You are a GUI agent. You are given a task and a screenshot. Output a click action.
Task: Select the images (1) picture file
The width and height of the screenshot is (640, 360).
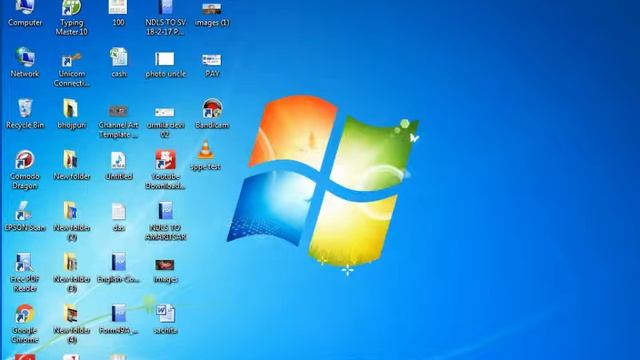pyautogui.click(x=212, y=13)
